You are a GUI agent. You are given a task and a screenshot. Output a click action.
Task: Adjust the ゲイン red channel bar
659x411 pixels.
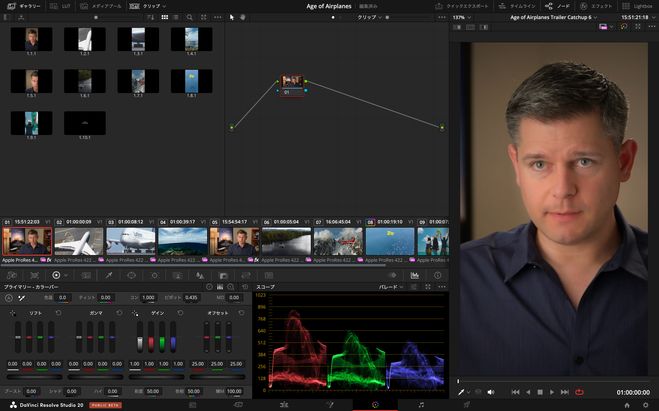[x=151, y=337]
